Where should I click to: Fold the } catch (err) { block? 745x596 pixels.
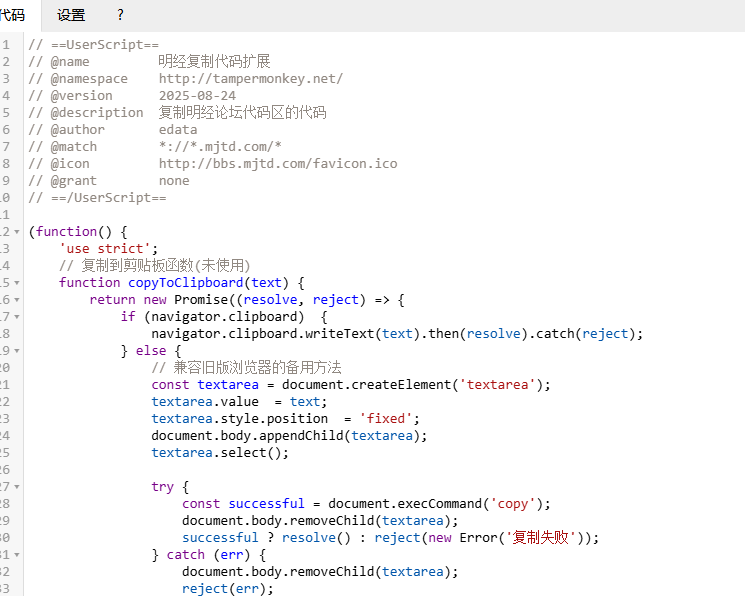17,555
